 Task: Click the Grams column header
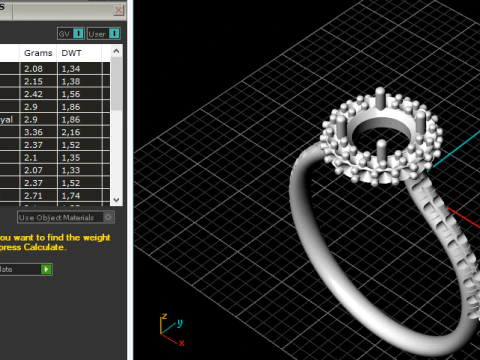click(38, 53)
